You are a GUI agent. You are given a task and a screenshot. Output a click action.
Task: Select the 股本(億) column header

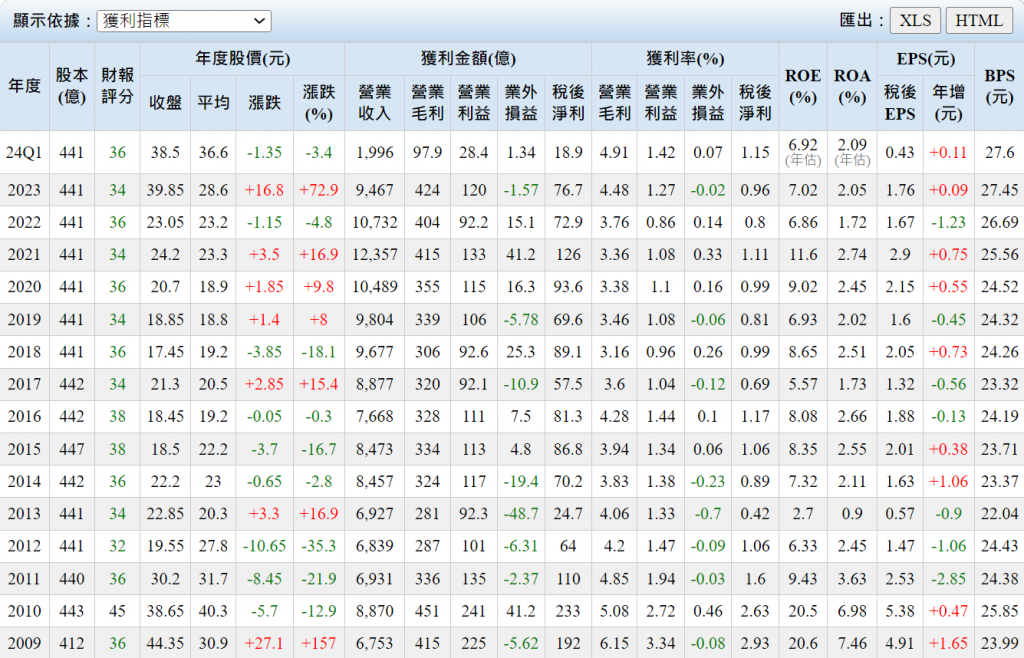click(71, 86)
